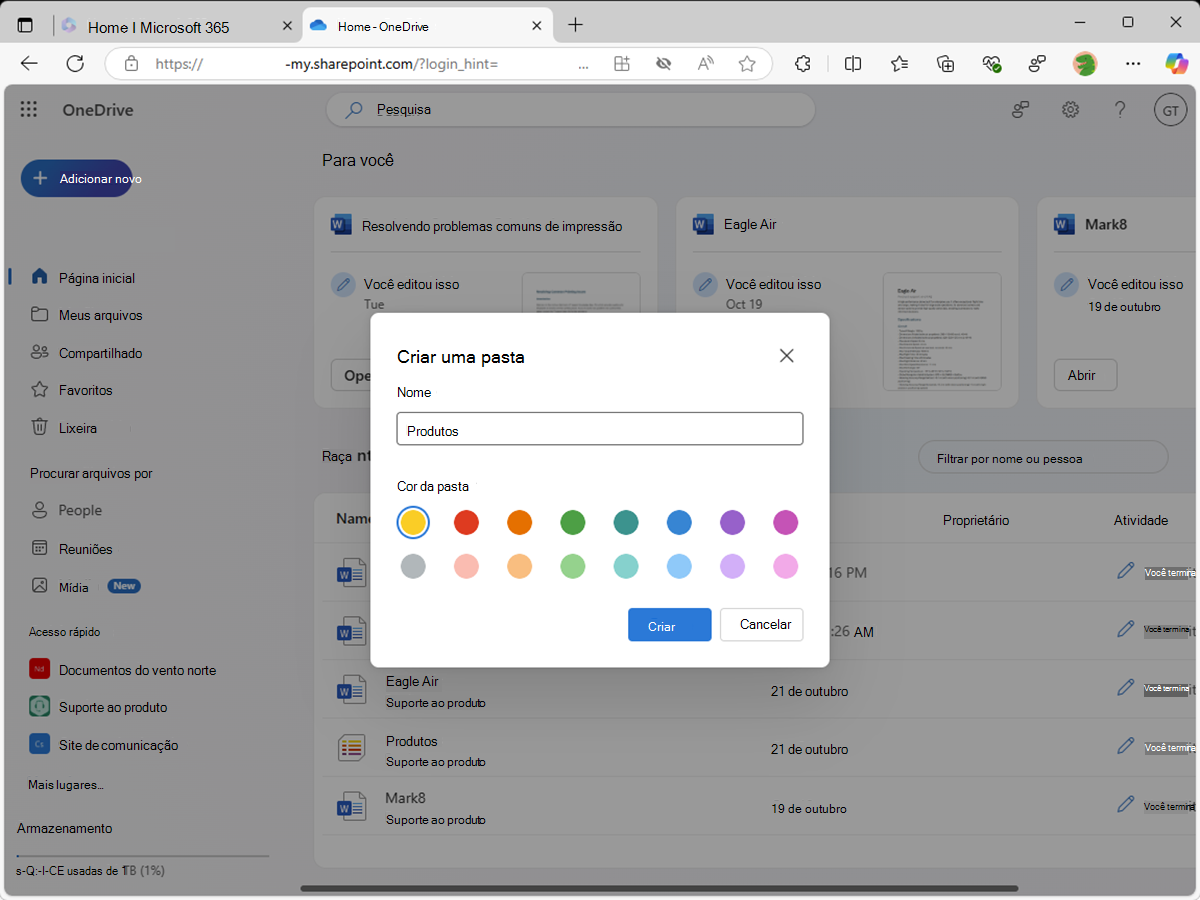Click the Cancelar button
Screen dimensions: 1200x900
[762, 625]
